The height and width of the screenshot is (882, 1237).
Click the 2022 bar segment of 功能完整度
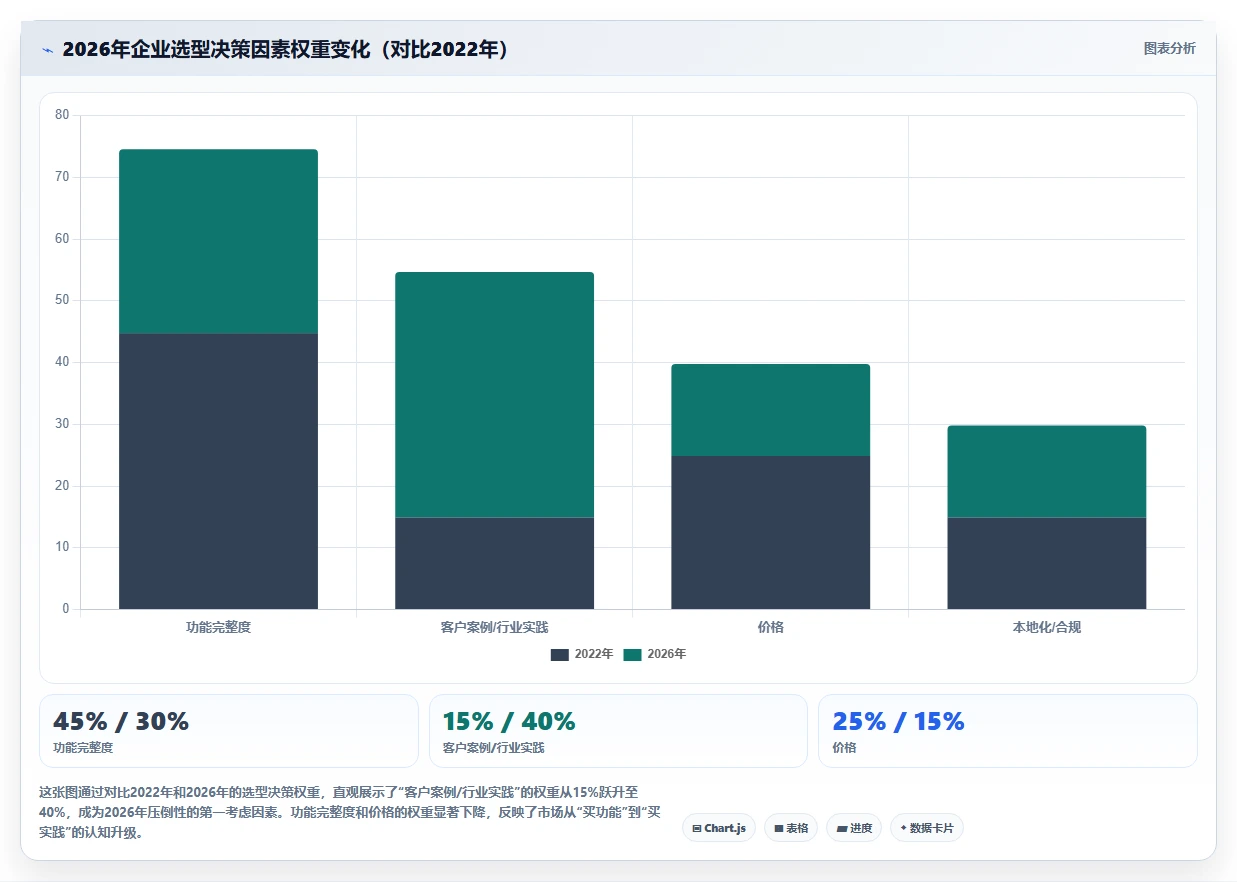(x=218, y=471)
